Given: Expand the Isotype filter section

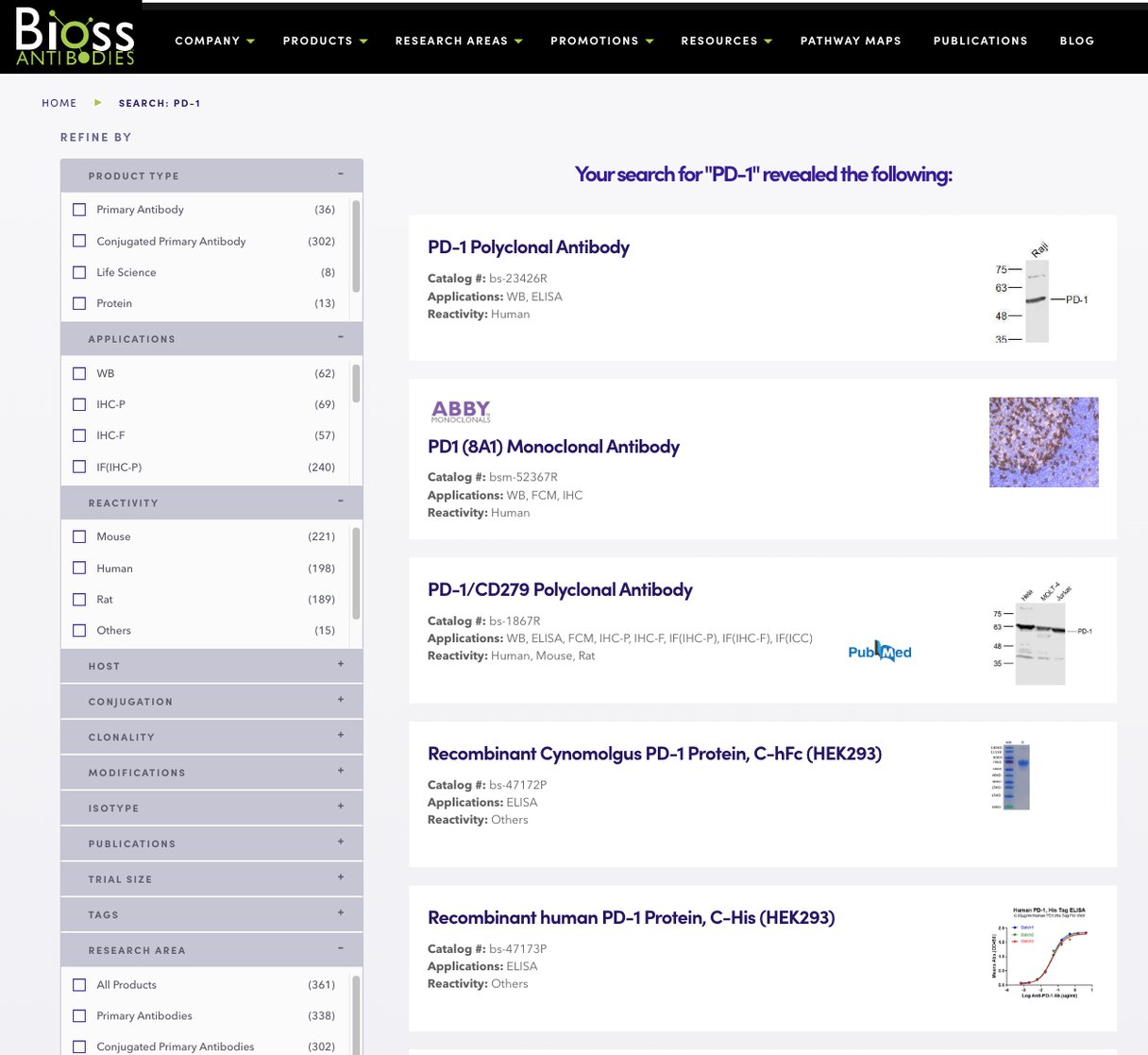Looking at the screenshot, I should pos(211,808).
